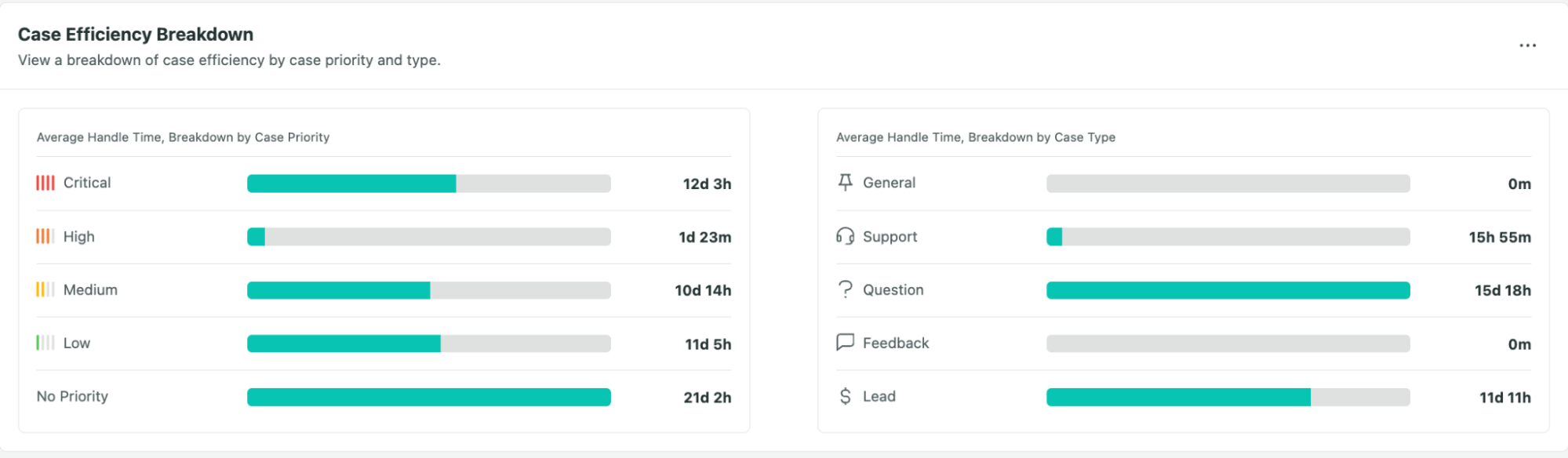
Task: Open the ellipsis options menu
Action: [1528, 45]
